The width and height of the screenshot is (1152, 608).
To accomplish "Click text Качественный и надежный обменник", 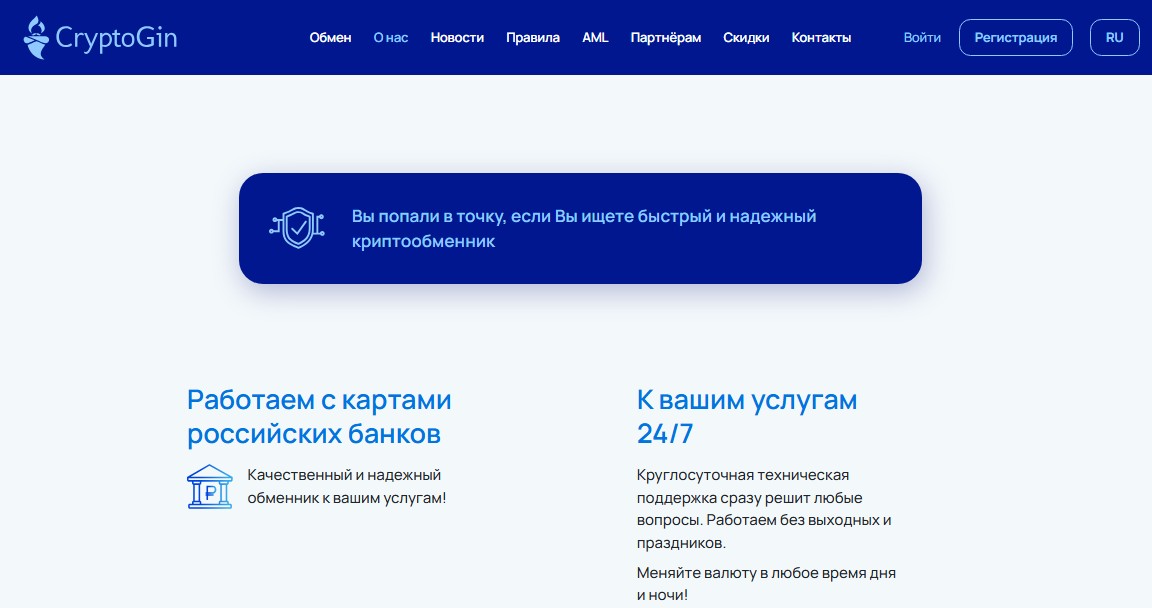I will [347, 486].
